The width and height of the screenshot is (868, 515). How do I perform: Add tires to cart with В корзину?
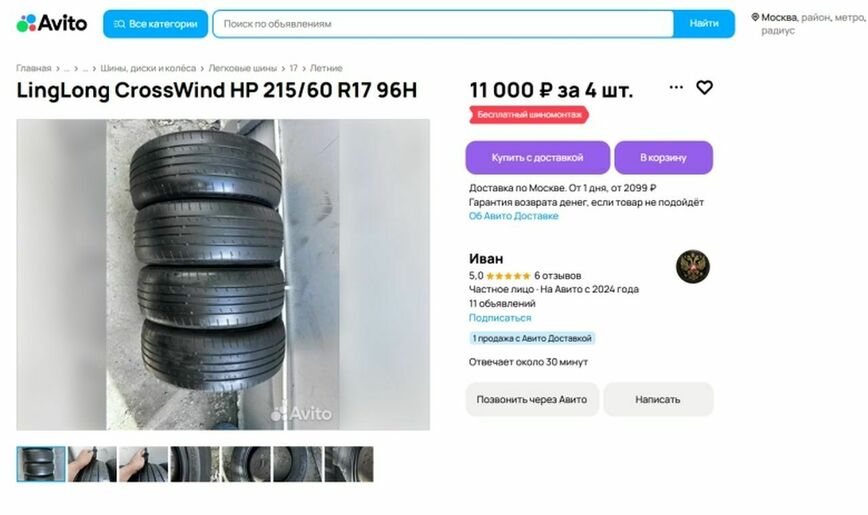click(x=663, y=157)
